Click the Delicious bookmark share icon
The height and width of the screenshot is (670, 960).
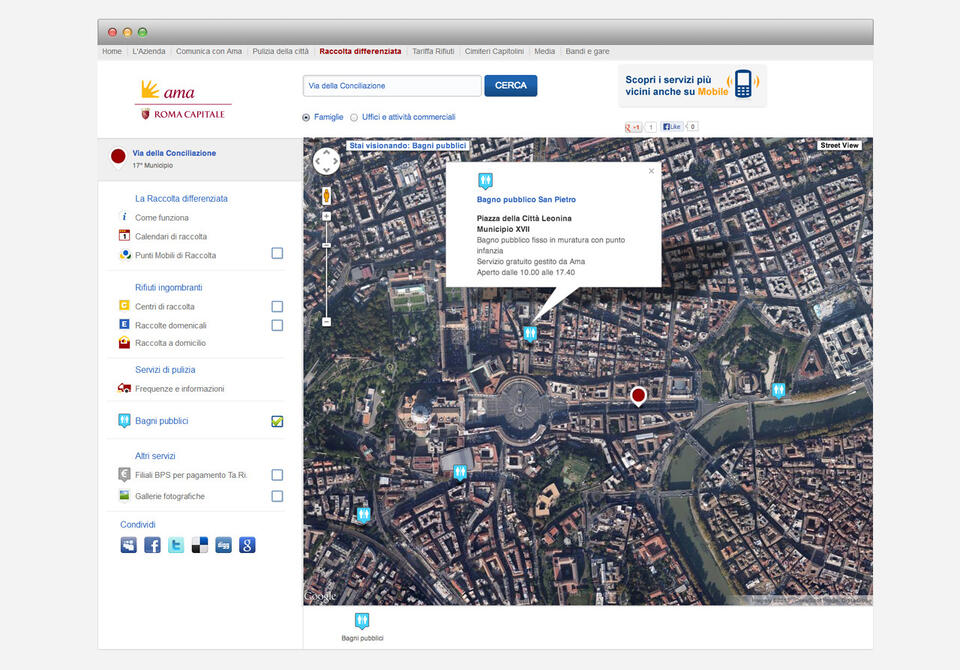pyautogui.click(x=200, y=545)
